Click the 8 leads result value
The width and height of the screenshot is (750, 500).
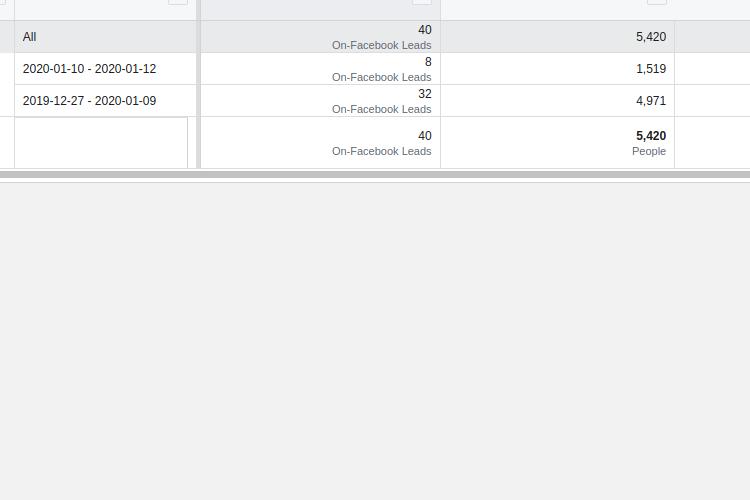click(428, 62)
